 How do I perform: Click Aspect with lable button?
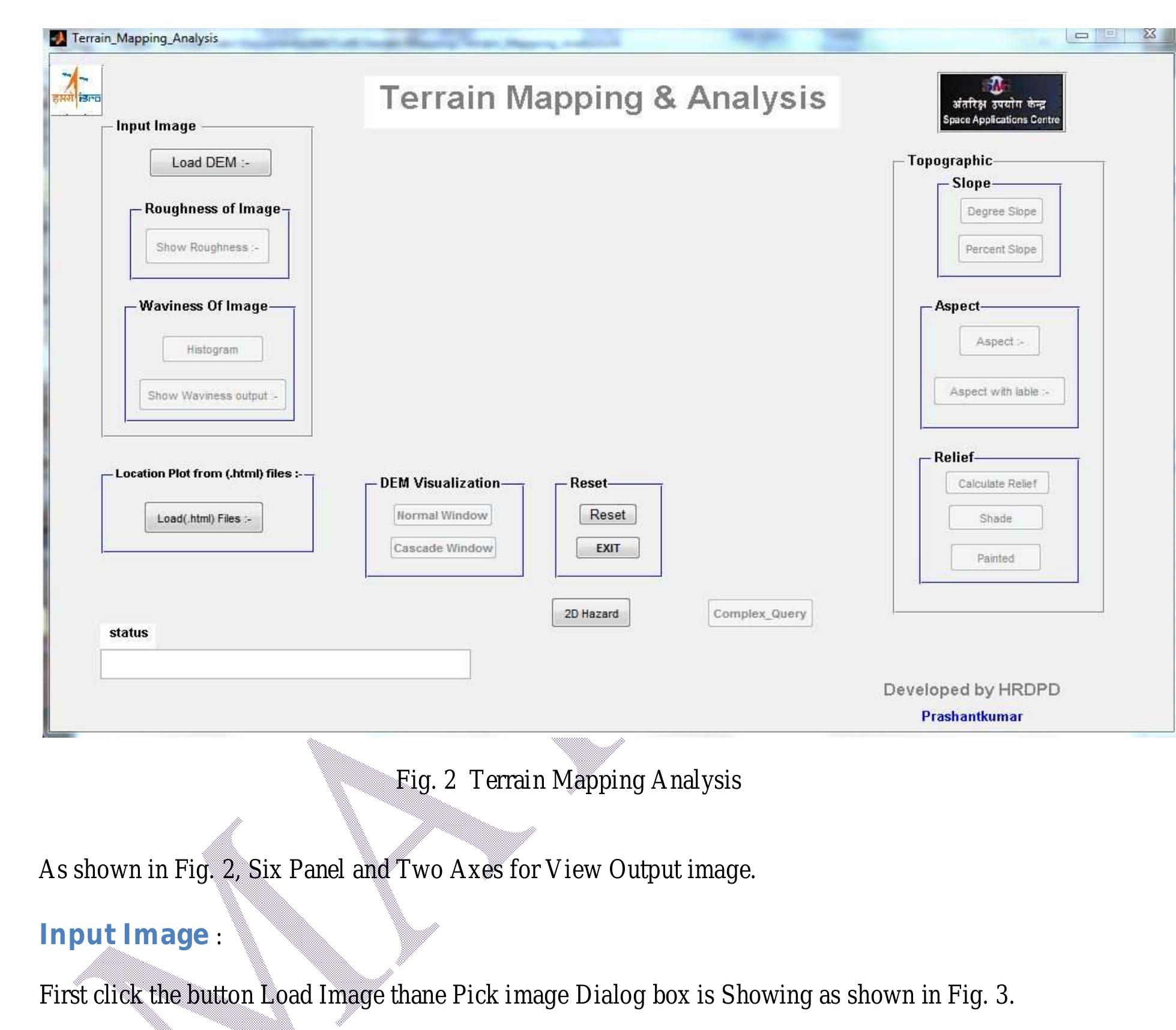tap(999, 391)
